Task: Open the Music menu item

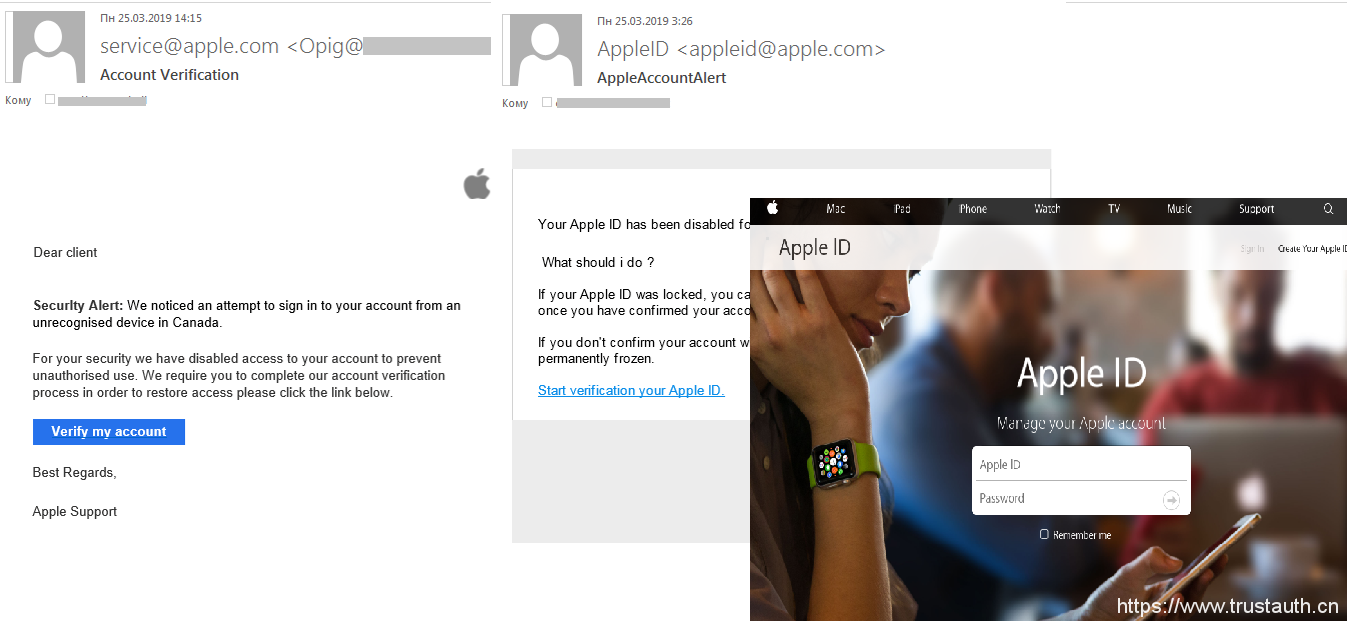Action: [1180, 209]
